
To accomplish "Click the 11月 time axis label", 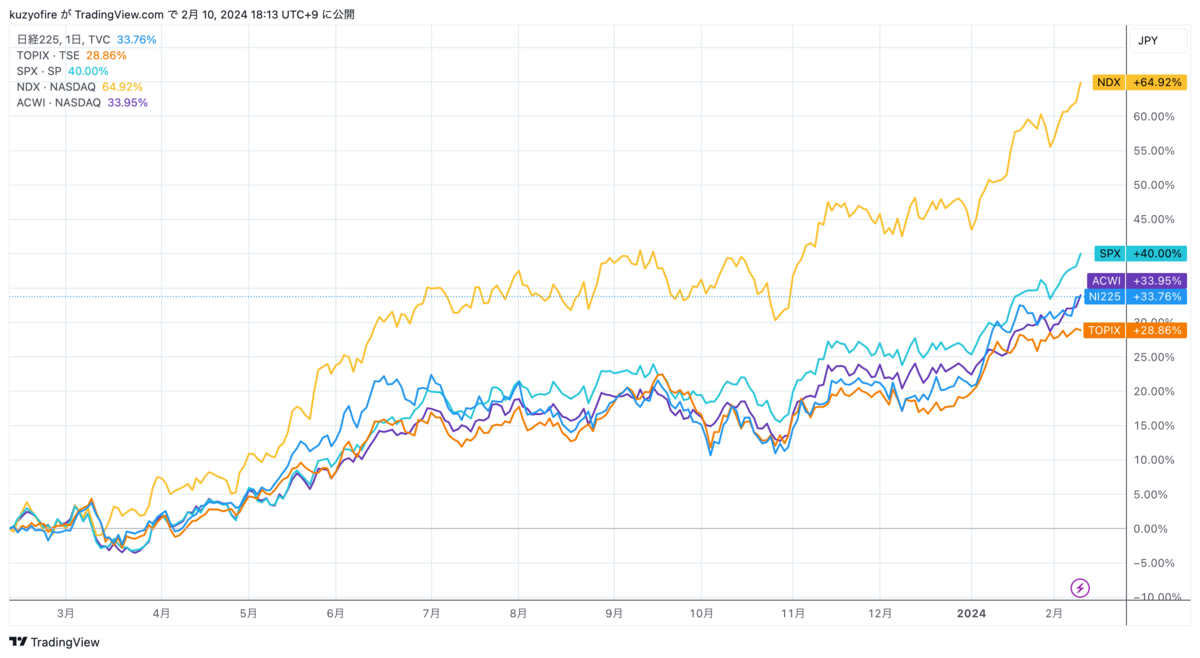I will point(793,613).
